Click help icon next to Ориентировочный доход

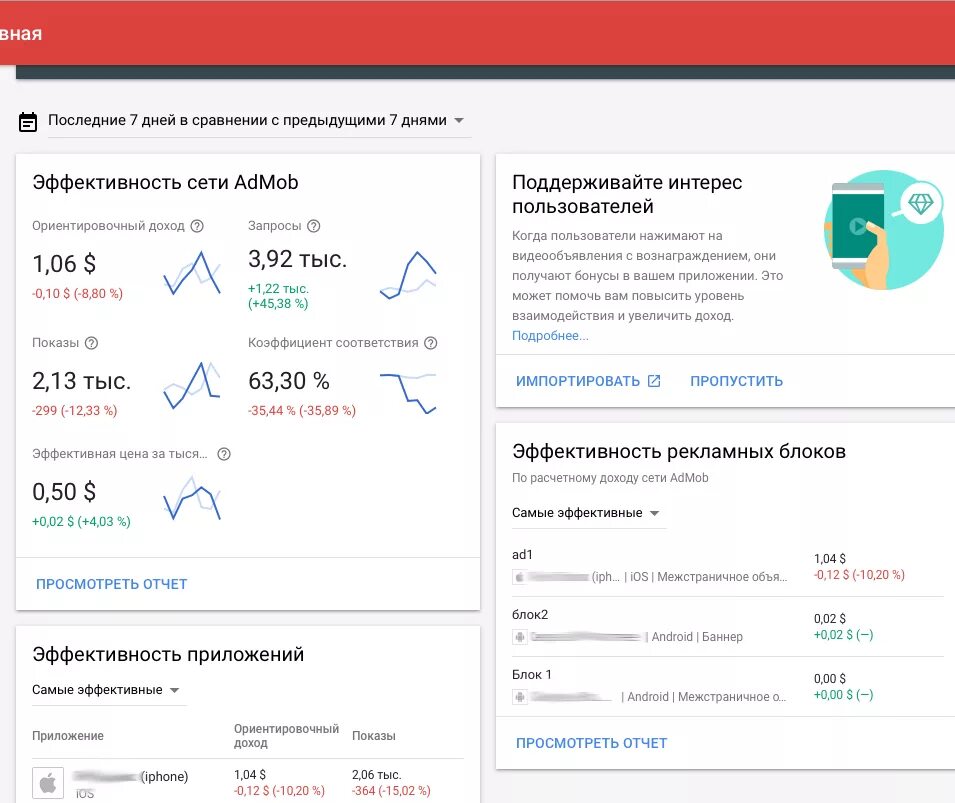197,226
